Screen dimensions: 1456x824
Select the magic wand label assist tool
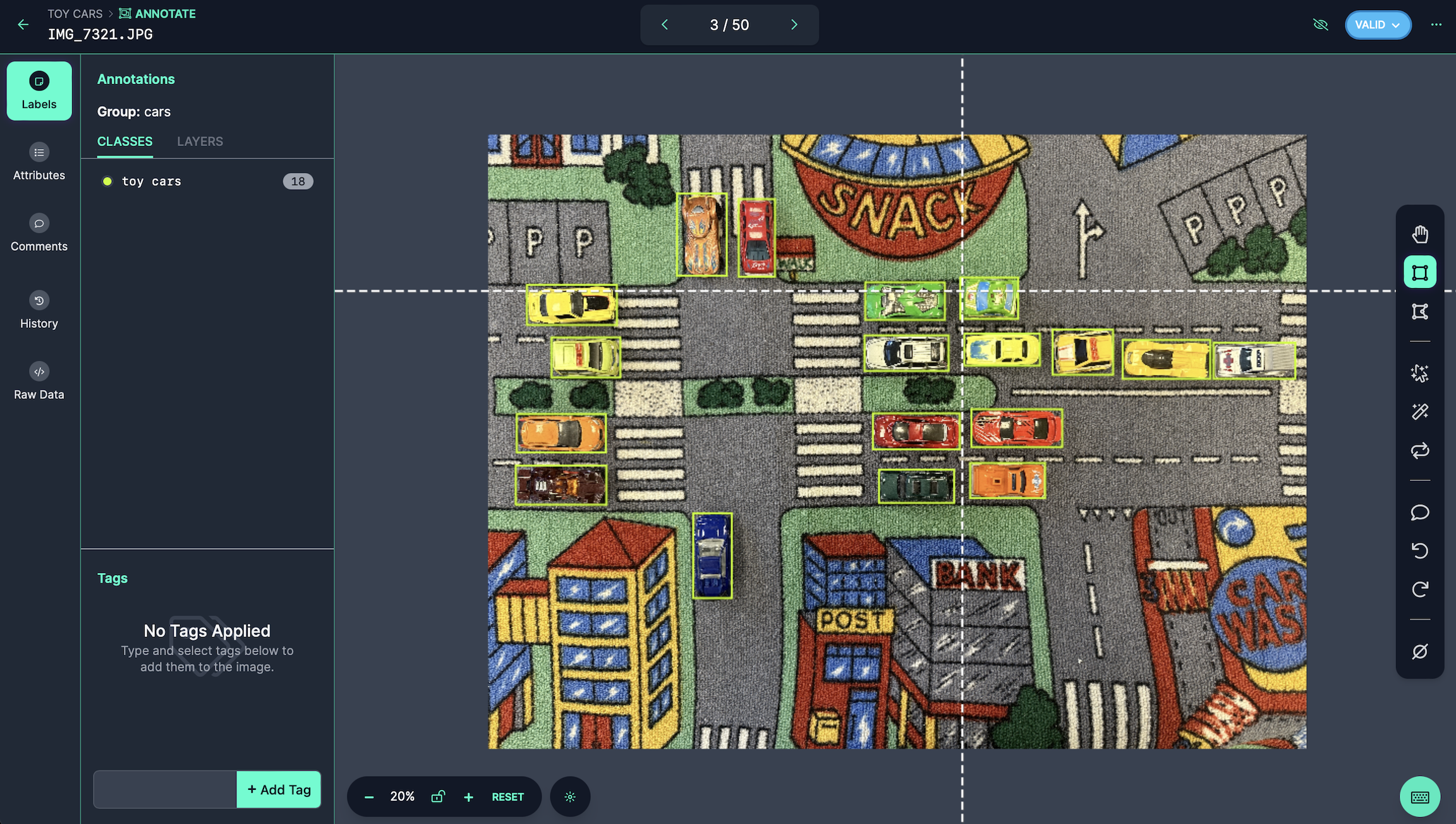(1420, 412)
